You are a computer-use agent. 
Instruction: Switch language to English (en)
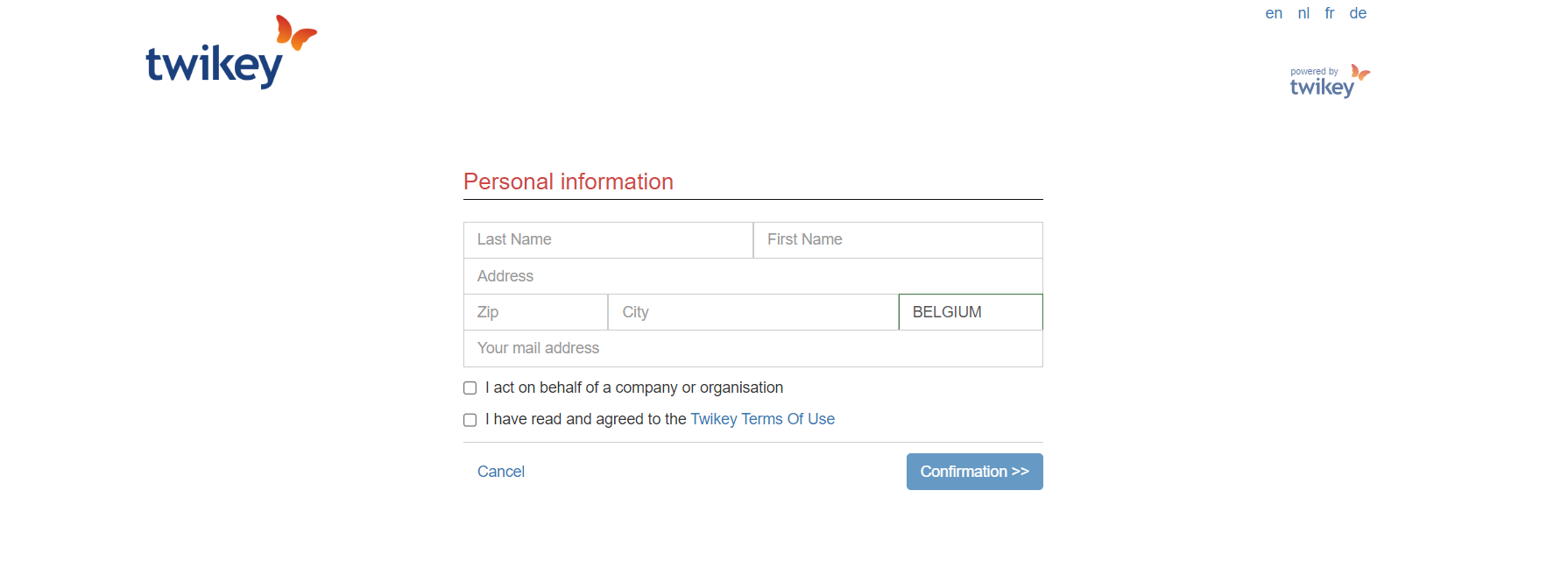[1274, 13]
